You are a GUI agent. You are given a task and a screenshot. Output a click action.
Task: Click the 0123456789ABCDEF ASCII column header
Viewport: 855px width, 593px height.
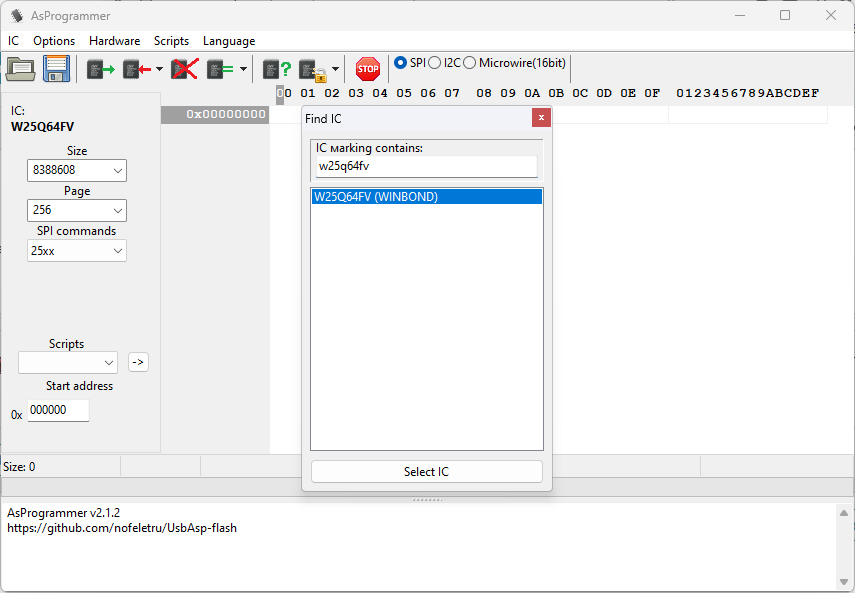click(748, 93)
